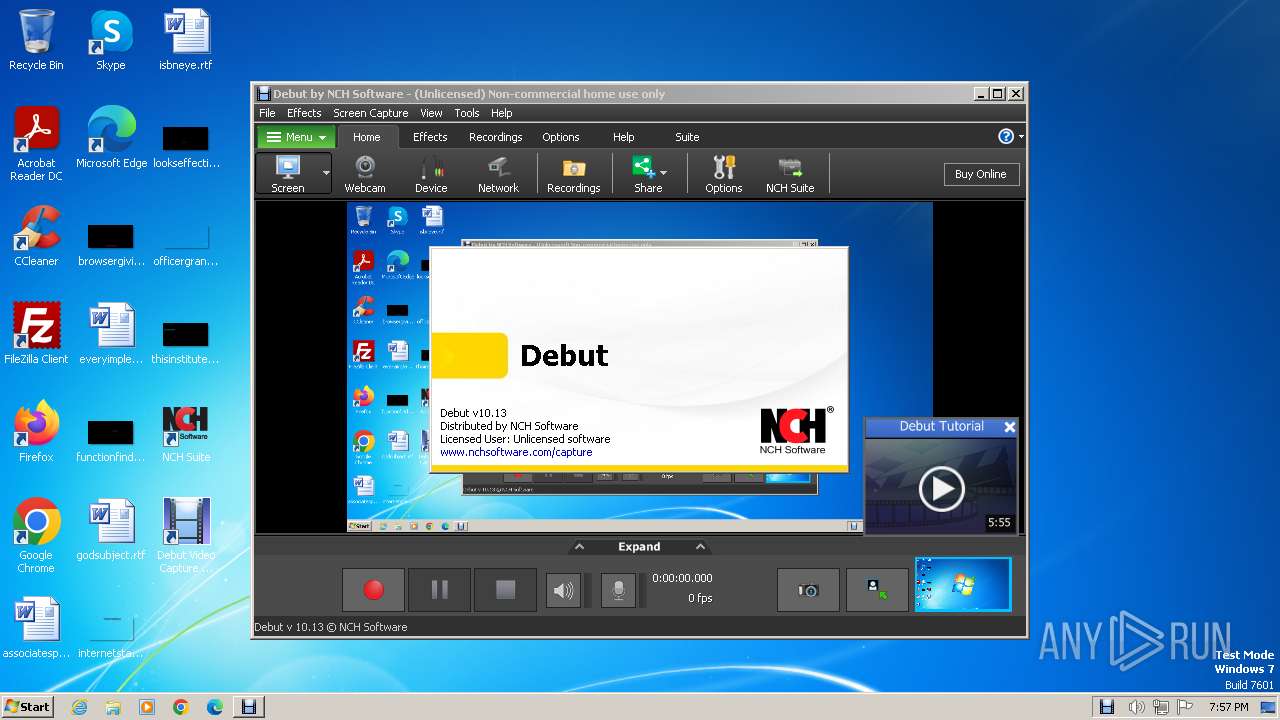Open the View menu
Viewport: 1280px width, 720px height.
pos(431,113)
